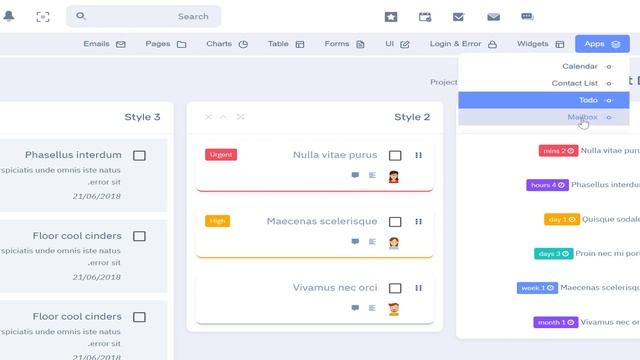Open the notifications bell icon

[9, 16]
